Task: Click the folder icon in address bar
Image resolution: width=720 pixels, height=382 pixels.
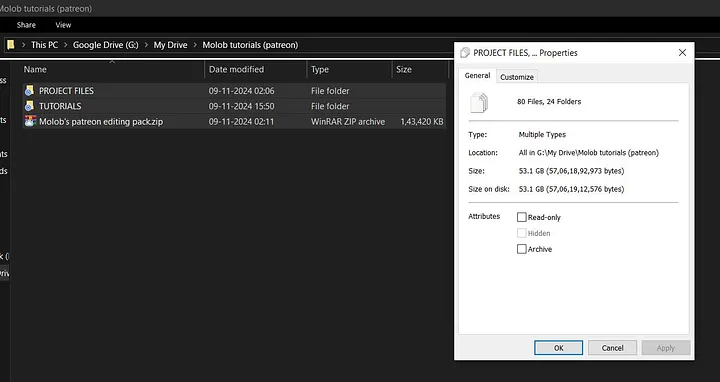Action: tap(11, 45)
